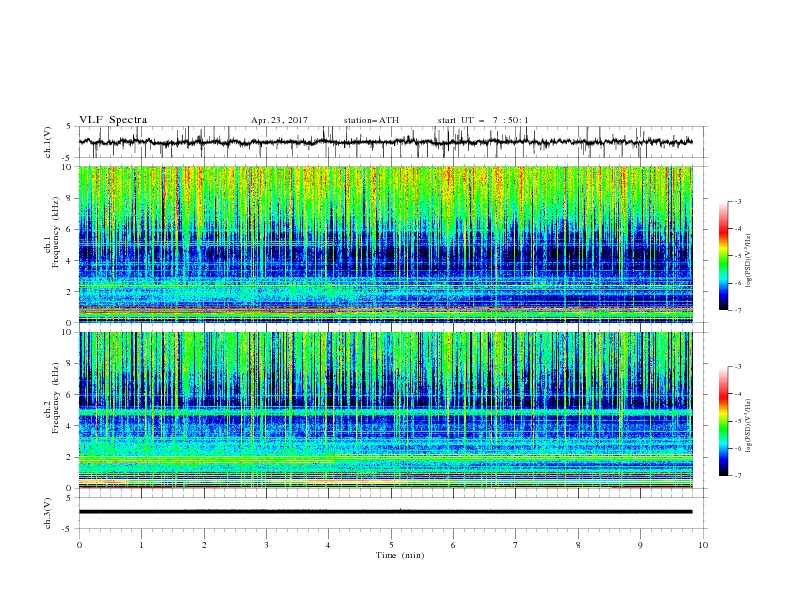Click the time axis tick label "3"
The image size is (792, 612).
[x=266, y=545]
